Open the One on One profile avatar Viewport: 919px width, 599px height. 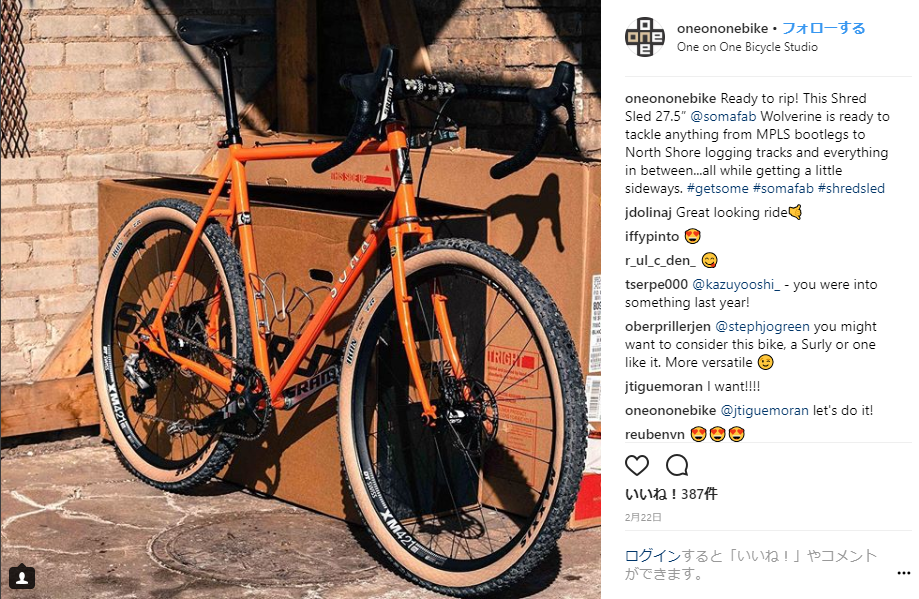(644, 36)
